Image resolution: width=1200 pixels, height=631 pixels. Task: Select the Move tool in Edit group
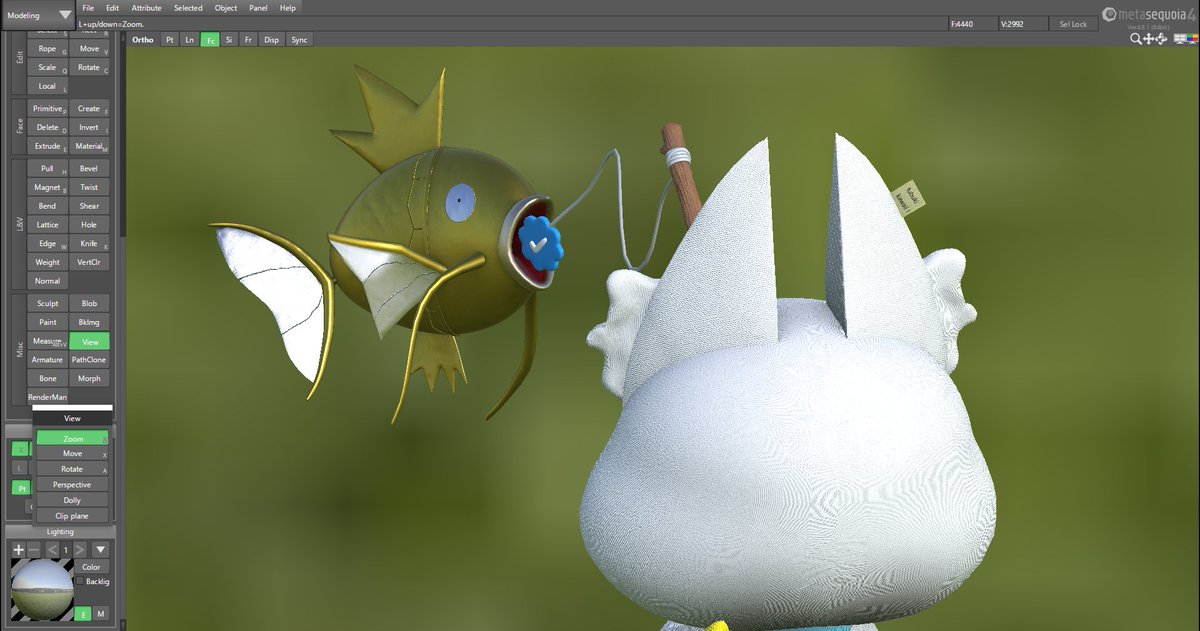click(89, 48)
